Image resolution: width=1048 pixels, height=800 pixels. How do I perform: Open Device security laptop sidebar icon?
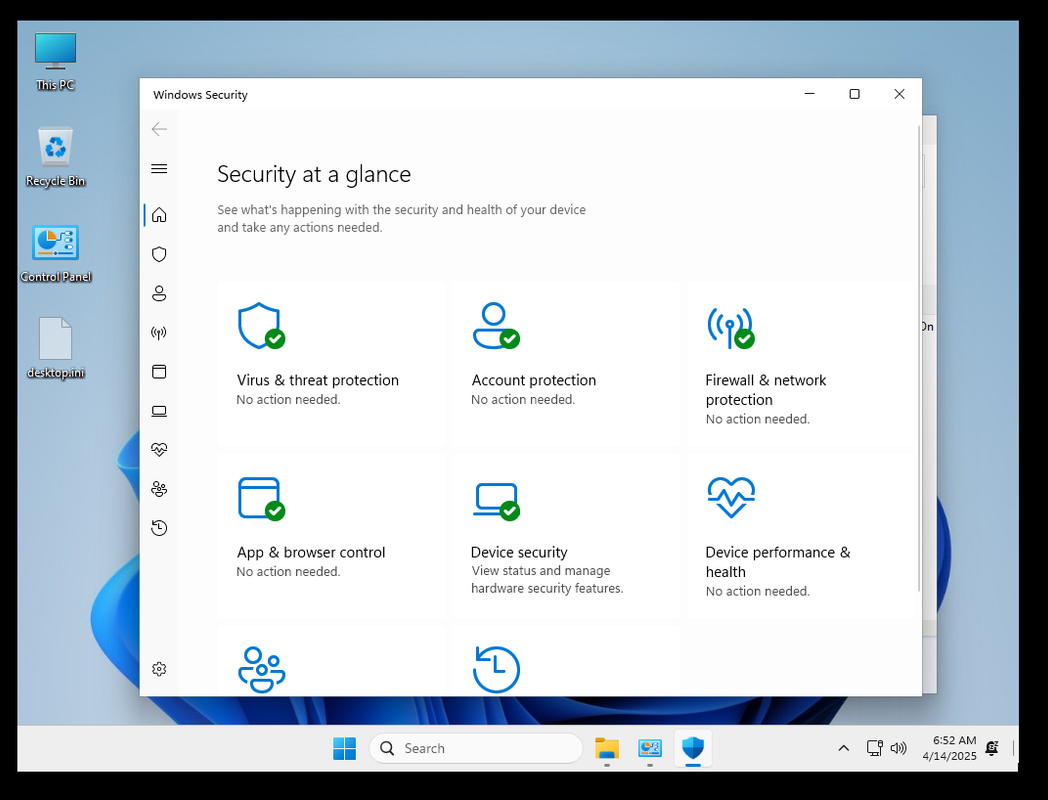(x=159, y=411)
